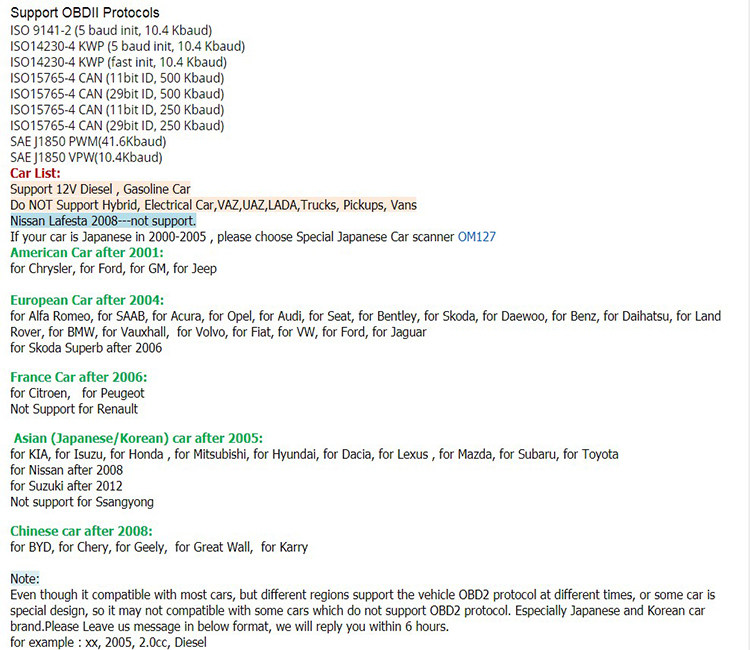Click 'ISO15765-4 CAN (11bit ID, 500 Kbaud)'
Screen dimensions: 750x650
coord(117,78)
